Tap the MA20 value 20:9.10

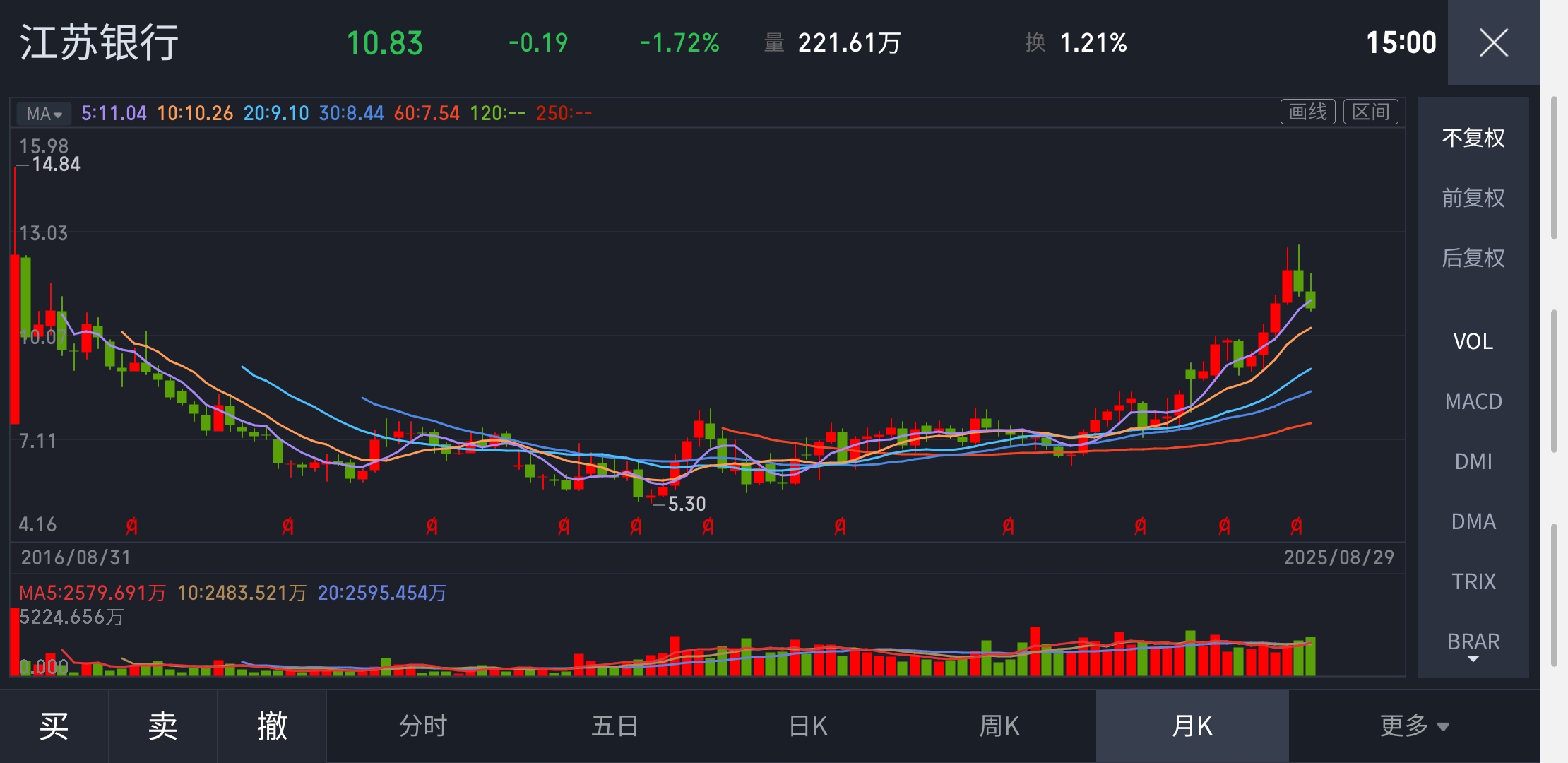tap(276, 113)
